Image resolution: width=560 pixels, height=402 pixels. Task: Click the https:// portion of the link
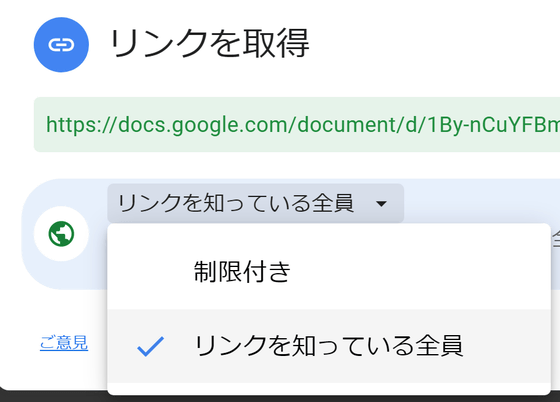click(x=81, y=125)
